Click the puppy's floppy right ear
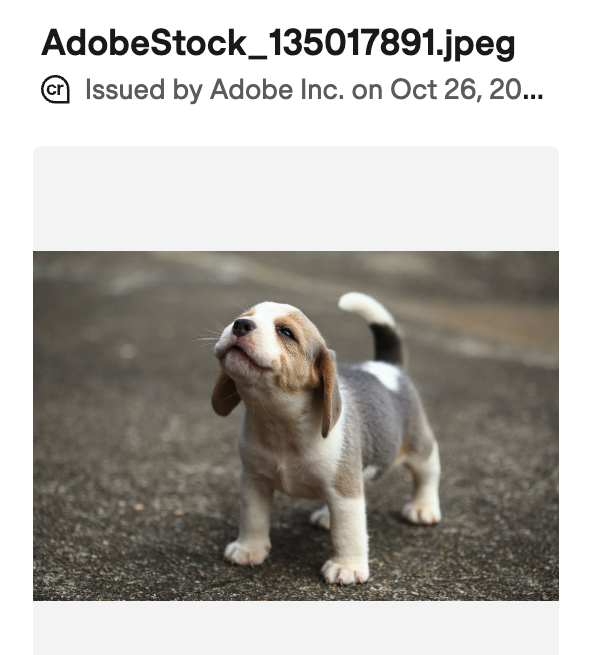The image size is (591, 655). 330,391
